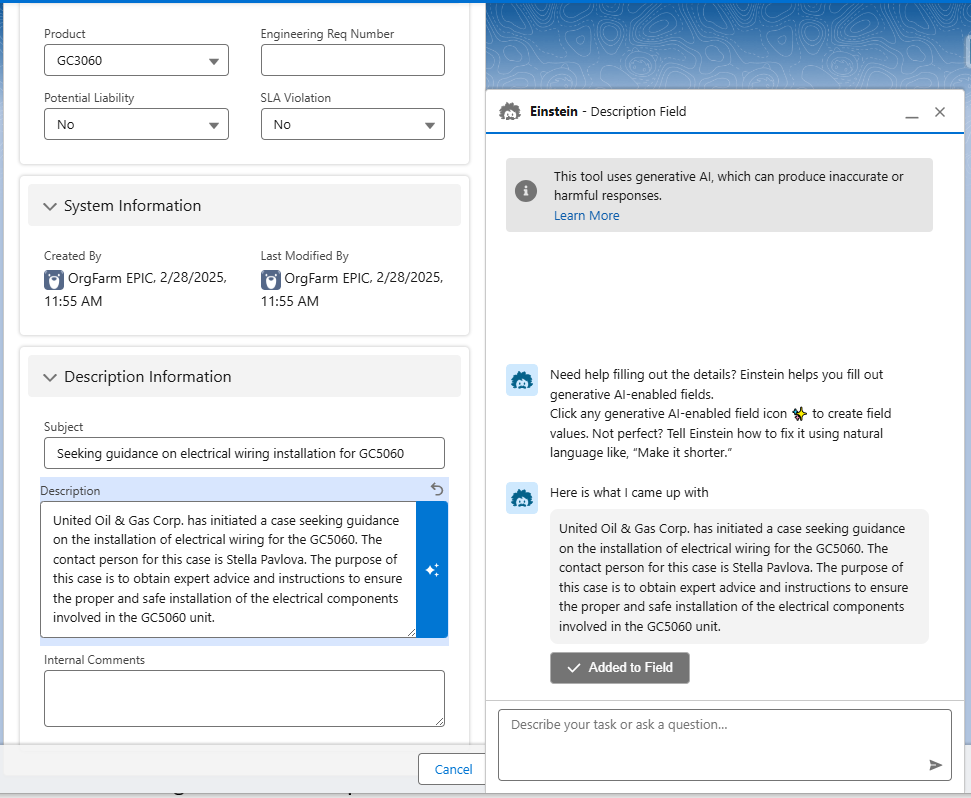Click the info icon in AI disclaimer

(526, 191)
